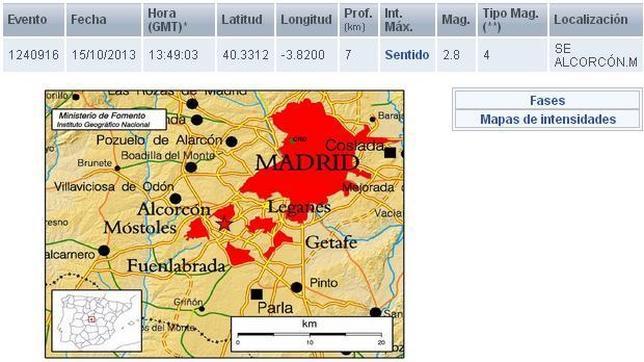Click the Spain locator inset map

[97, 320]
